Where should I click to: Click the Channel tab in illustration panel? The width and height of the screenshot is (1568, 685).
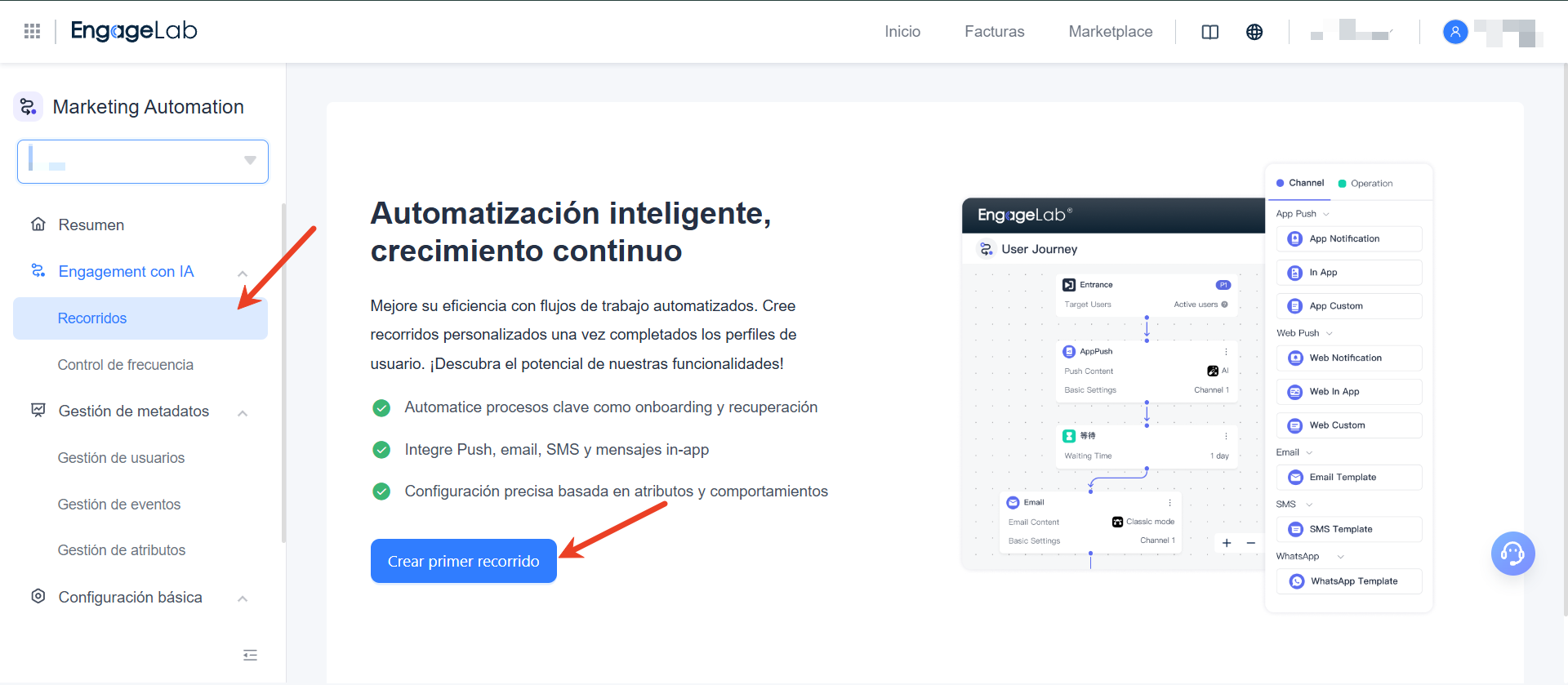(1300, 183)
